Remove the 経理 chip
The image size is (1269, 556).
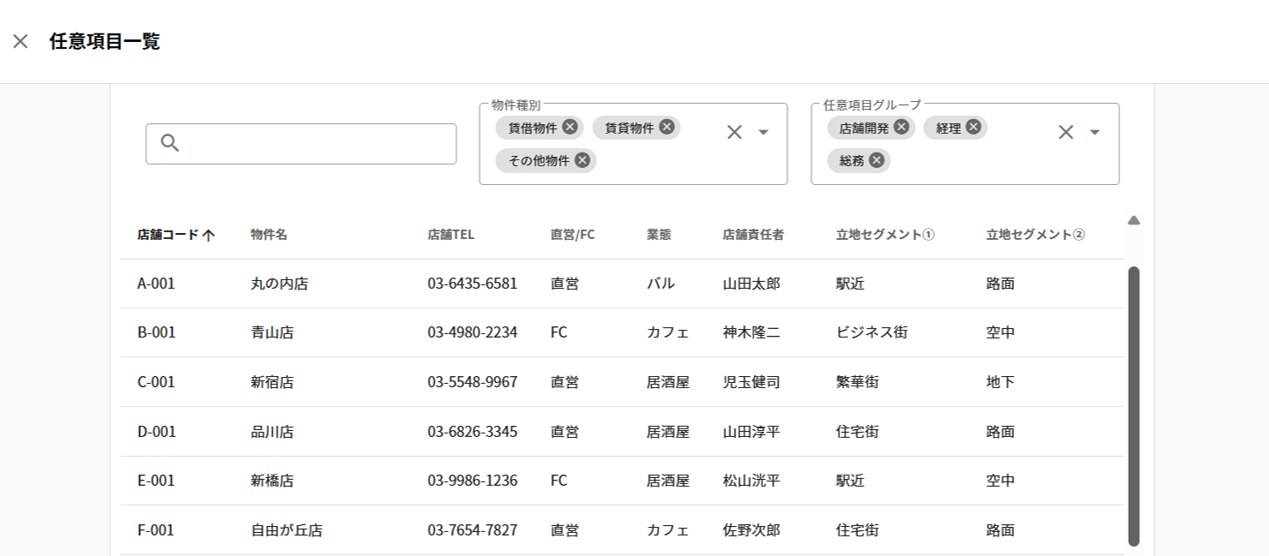click(x=973, y=127)
